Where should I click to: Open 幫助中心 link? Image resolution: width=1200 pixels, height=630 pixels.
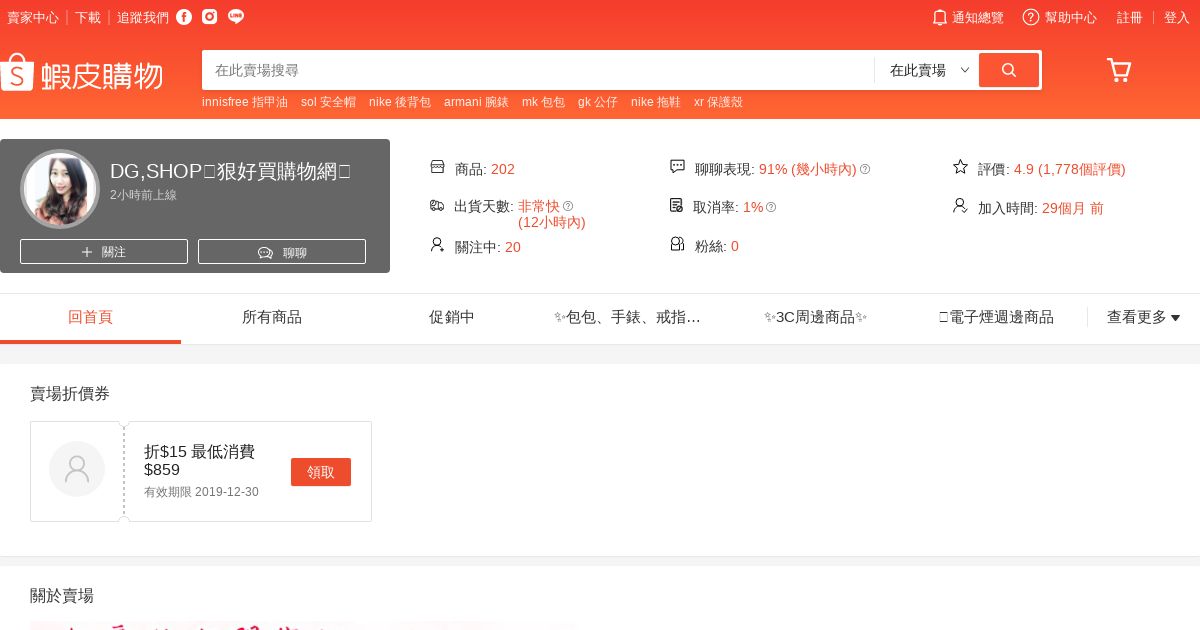1071,17
